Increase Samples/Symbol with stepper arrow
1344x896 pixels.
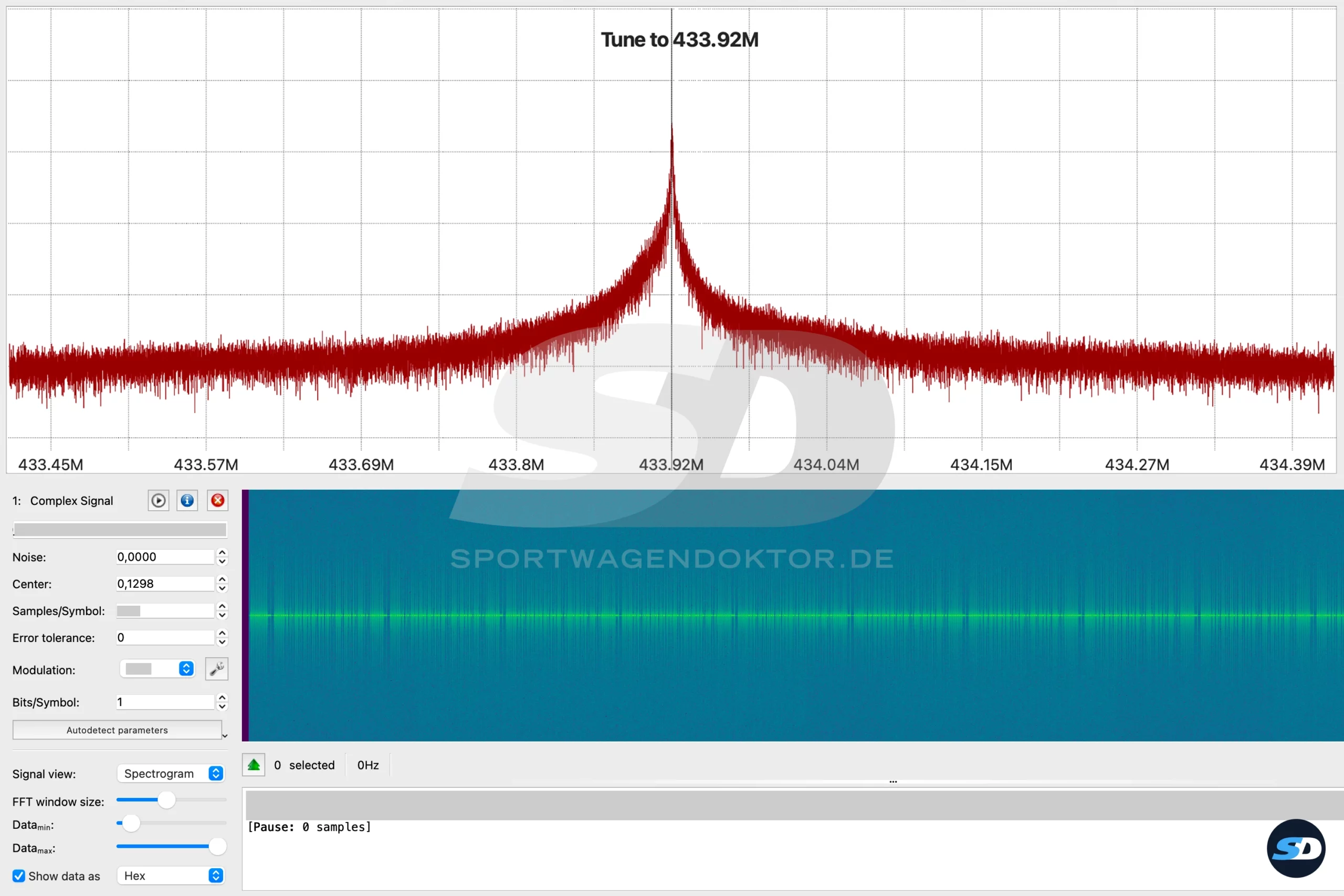point(222,606)
